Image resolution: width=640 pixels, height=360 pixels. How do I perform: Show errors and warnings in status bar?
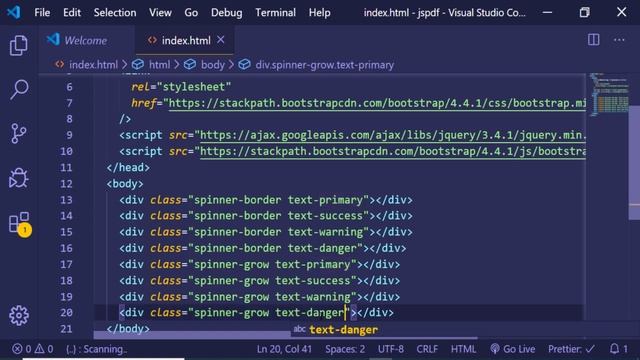pyautogui.click(x=33, y=349)
